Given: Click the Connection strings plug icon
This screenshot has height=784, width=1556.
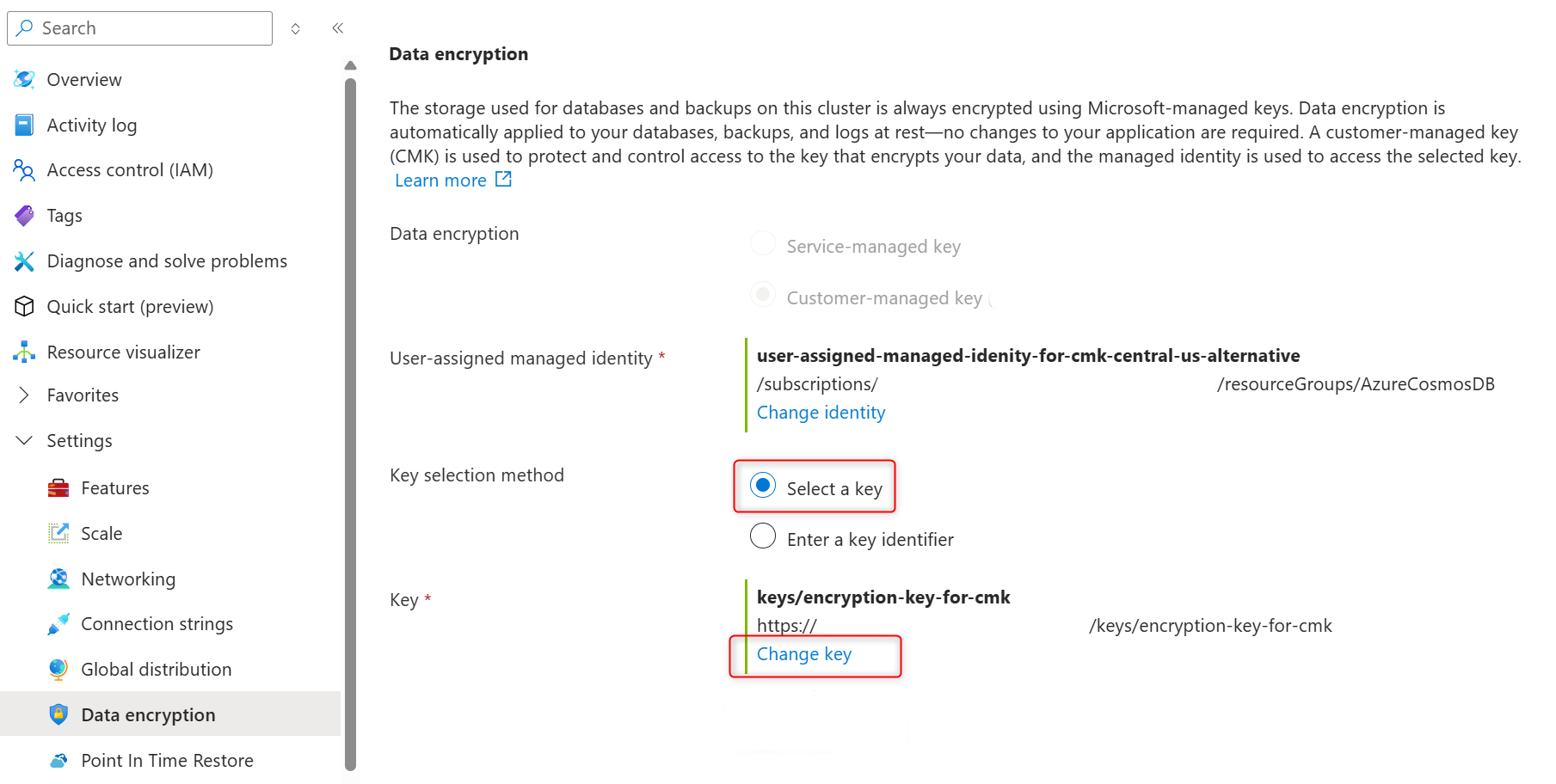Looking at the screenshot, I should (x=58, y=624).
